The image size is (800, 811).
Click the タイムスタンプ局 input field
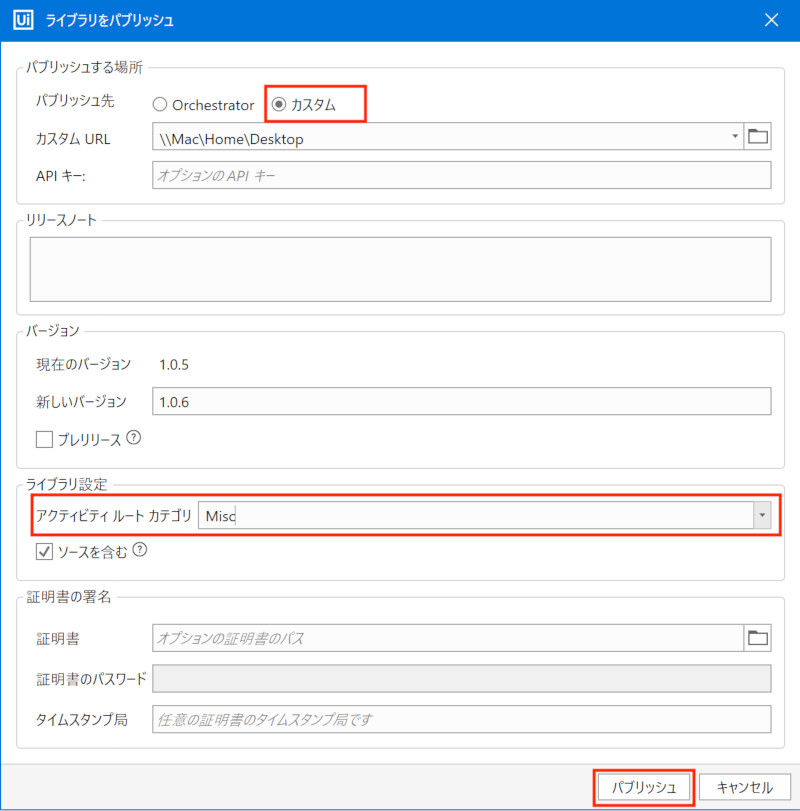[x=461, y=719]
